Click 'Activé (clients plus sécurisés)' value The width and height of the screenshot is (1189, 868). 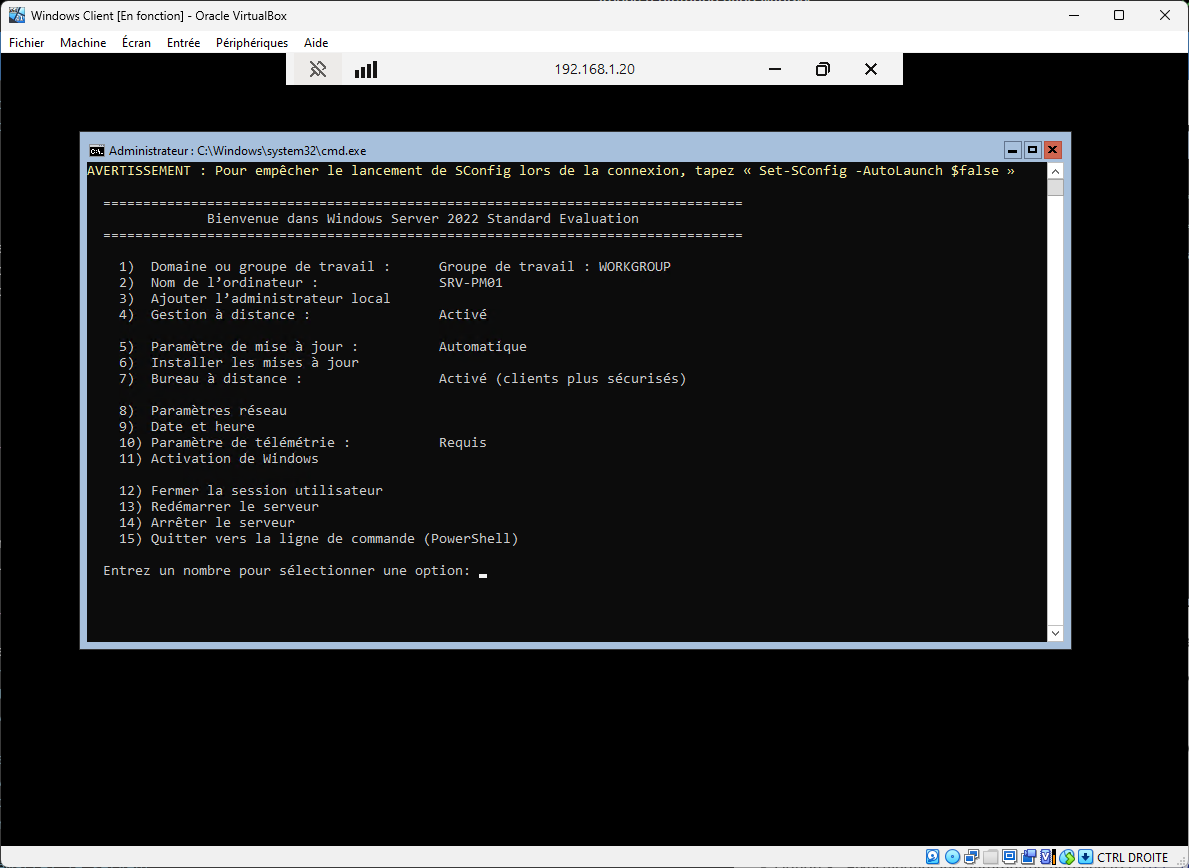click(562, 378)
